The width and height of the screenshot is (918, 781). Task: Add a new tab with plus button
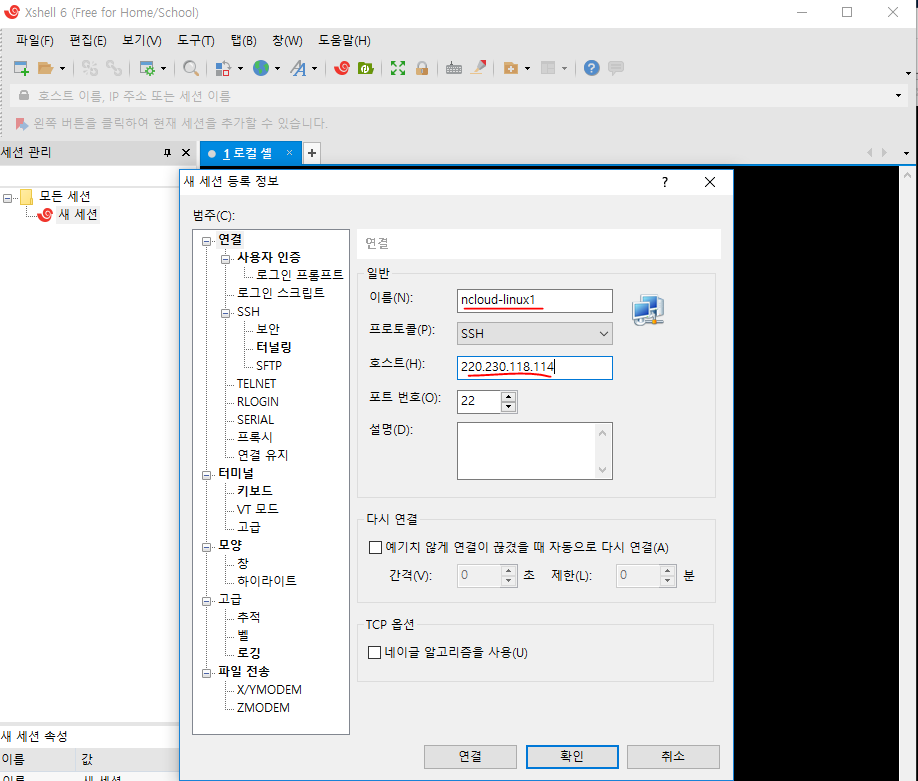pyautogui.click(x=312, y=153)
